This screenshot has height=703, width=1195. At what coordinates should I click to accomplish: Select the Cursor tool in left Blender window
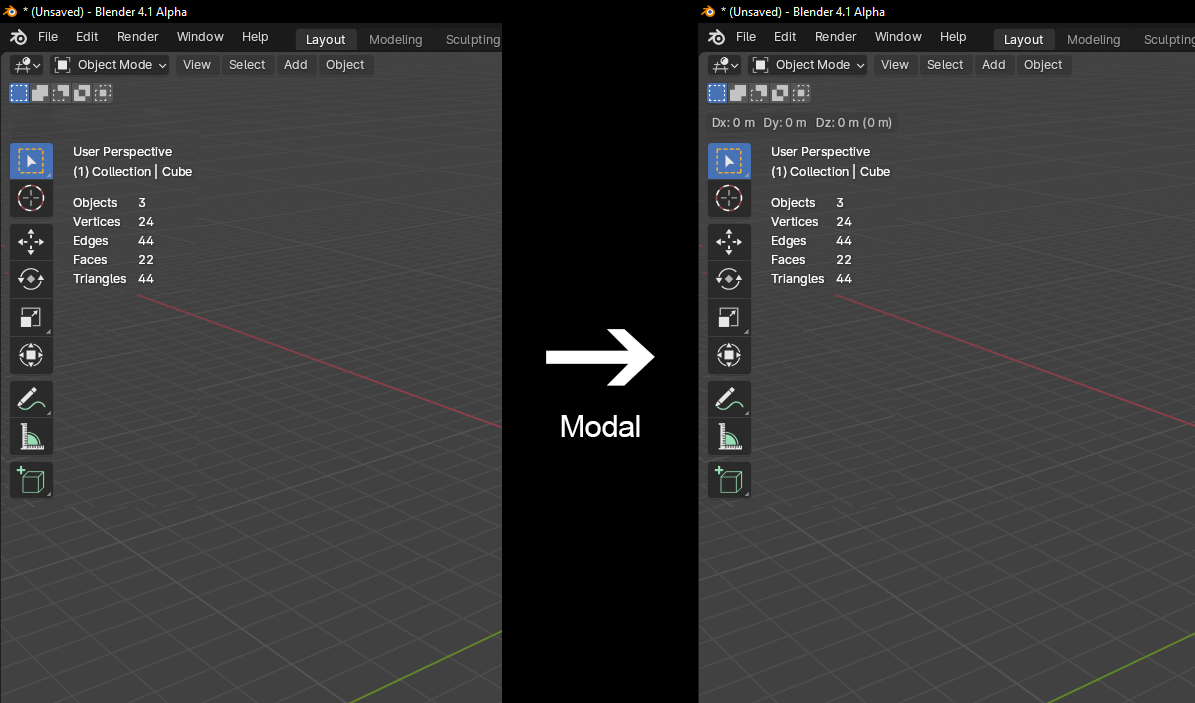[31, 199]
